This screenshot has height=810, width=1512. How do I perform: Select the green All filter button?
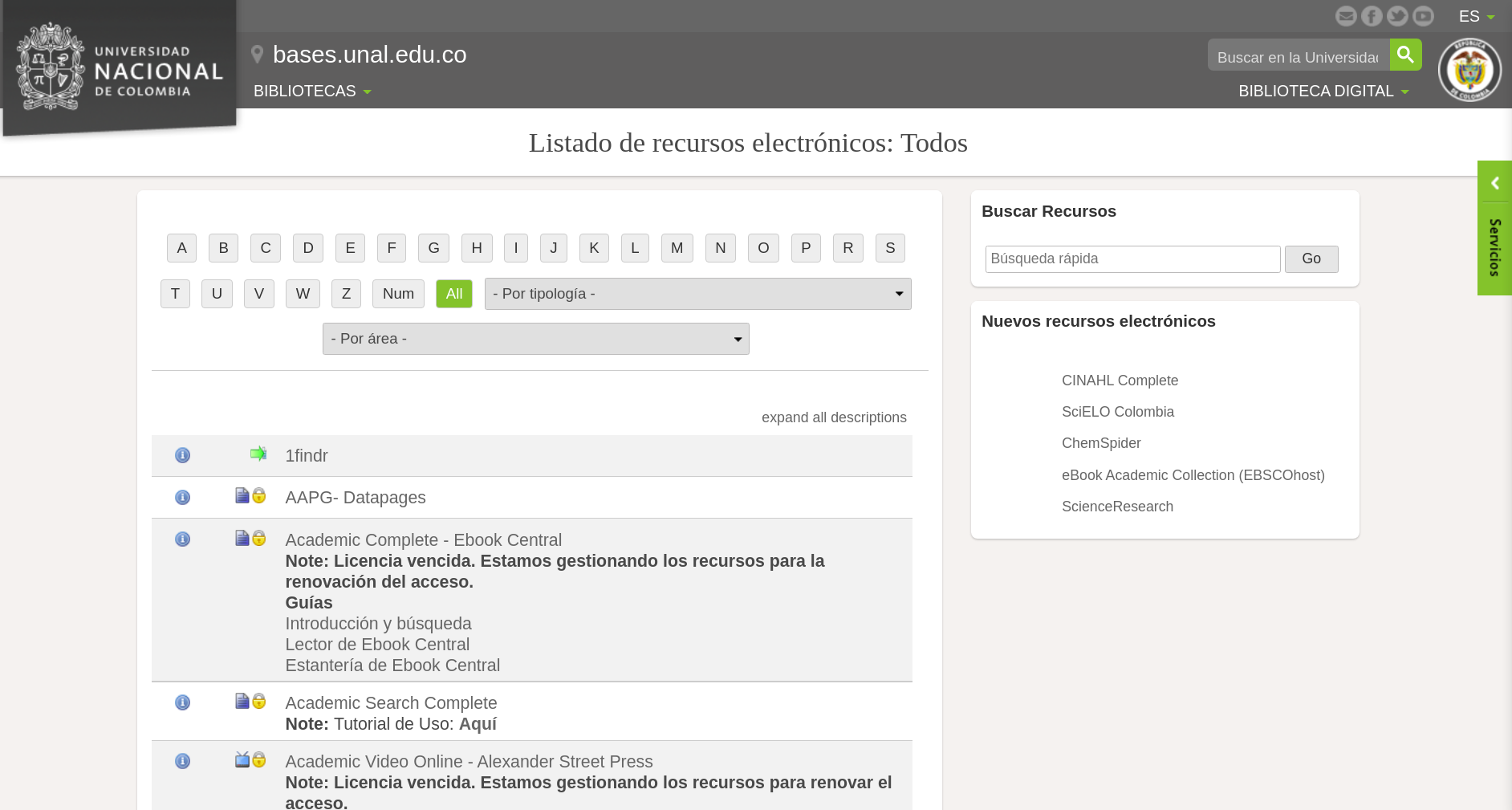click(454, 294)
